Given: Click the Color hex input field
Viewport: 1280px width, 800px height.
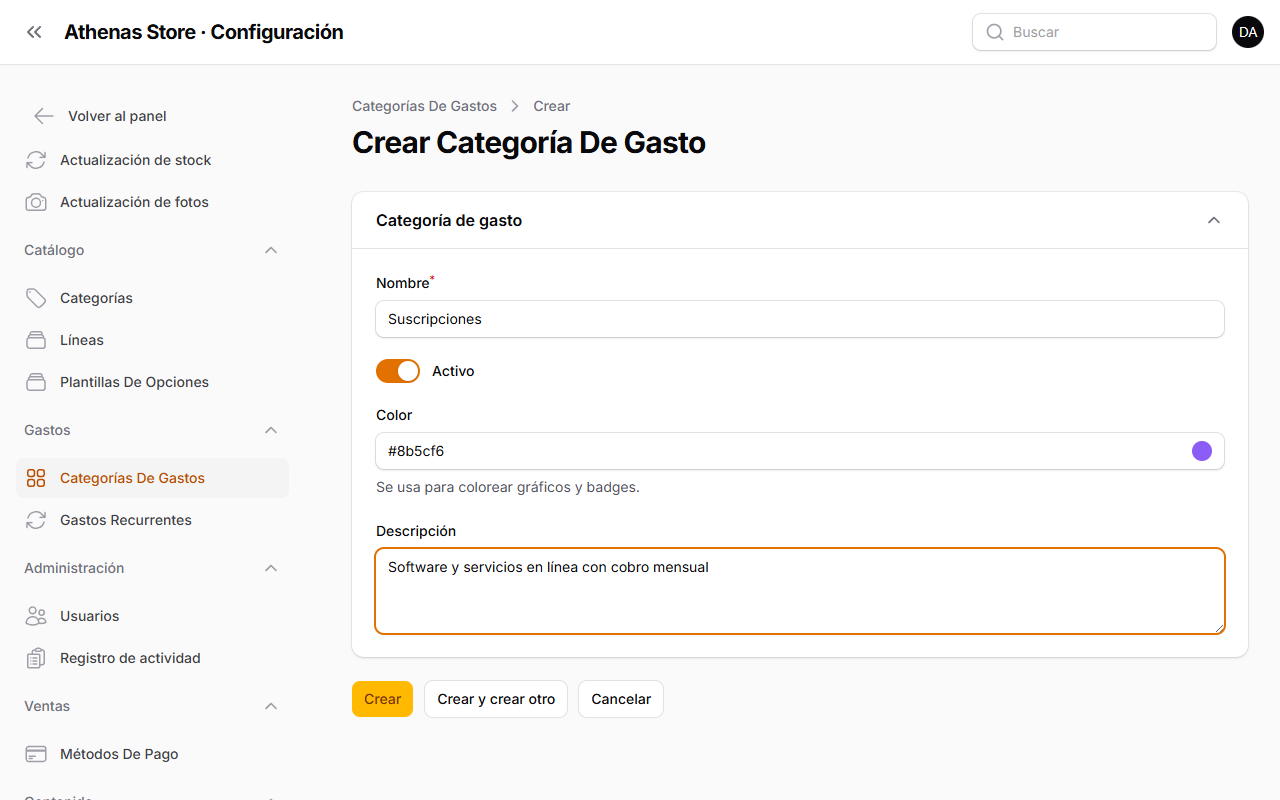Looking at the screenshot, I should pyautogui.click(x=782, y=451).
